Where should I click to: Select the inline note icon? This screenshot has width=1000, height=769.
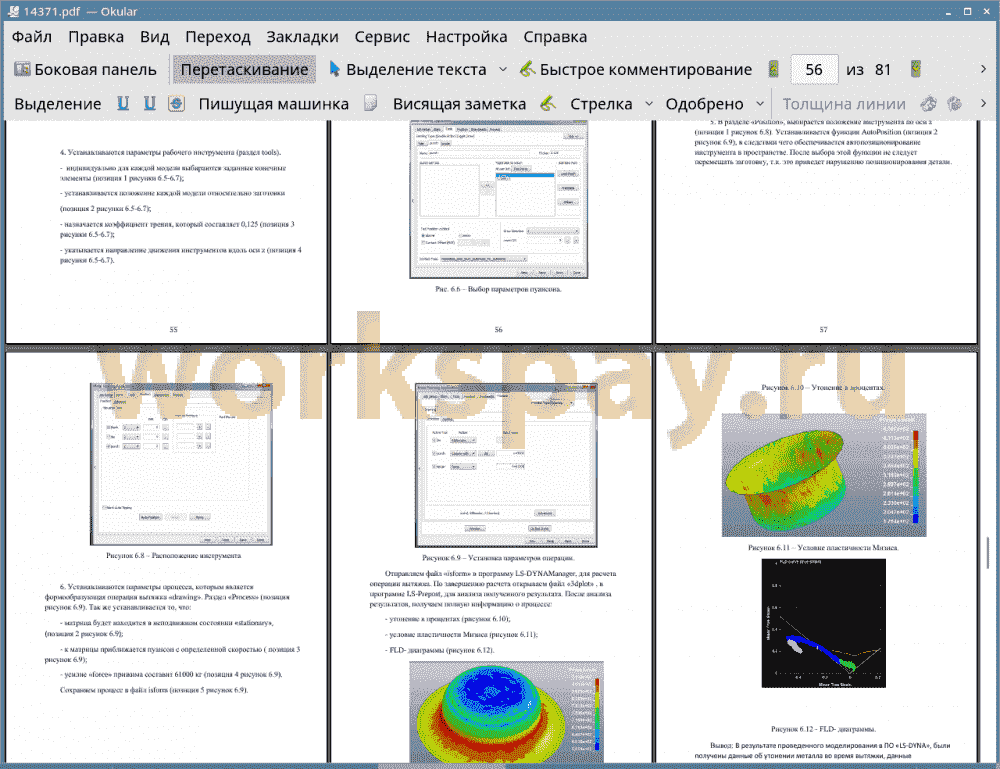click(371, 103)
